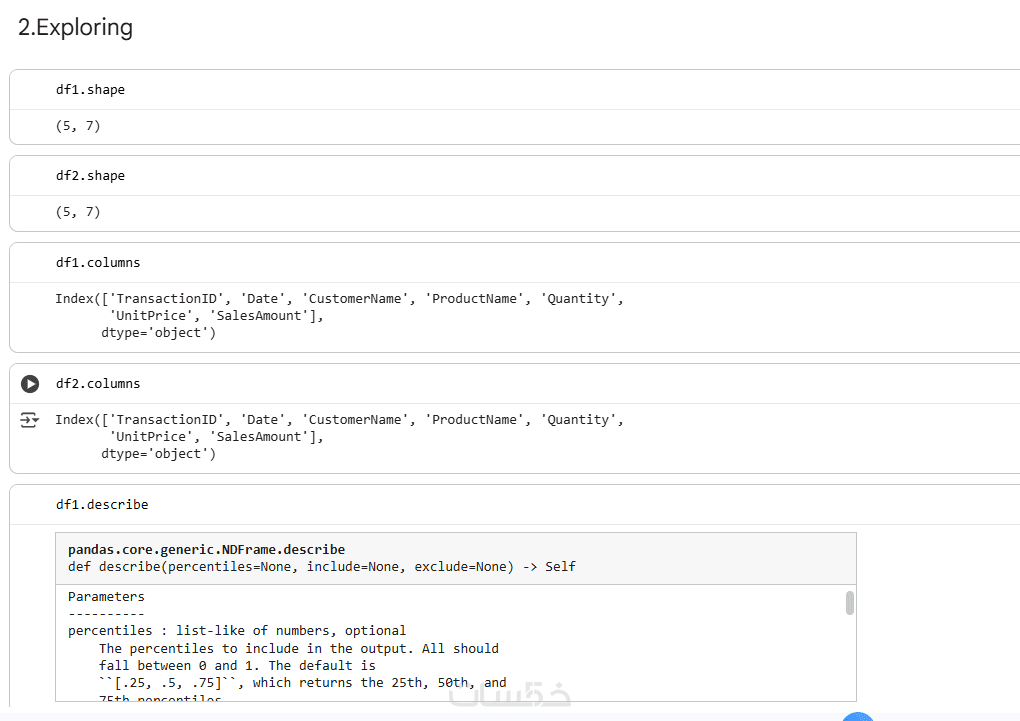Screen dimensions: 1020x721
Task: Click the line mentioning 25th, 50th percentiles
Action: point(302,683)
